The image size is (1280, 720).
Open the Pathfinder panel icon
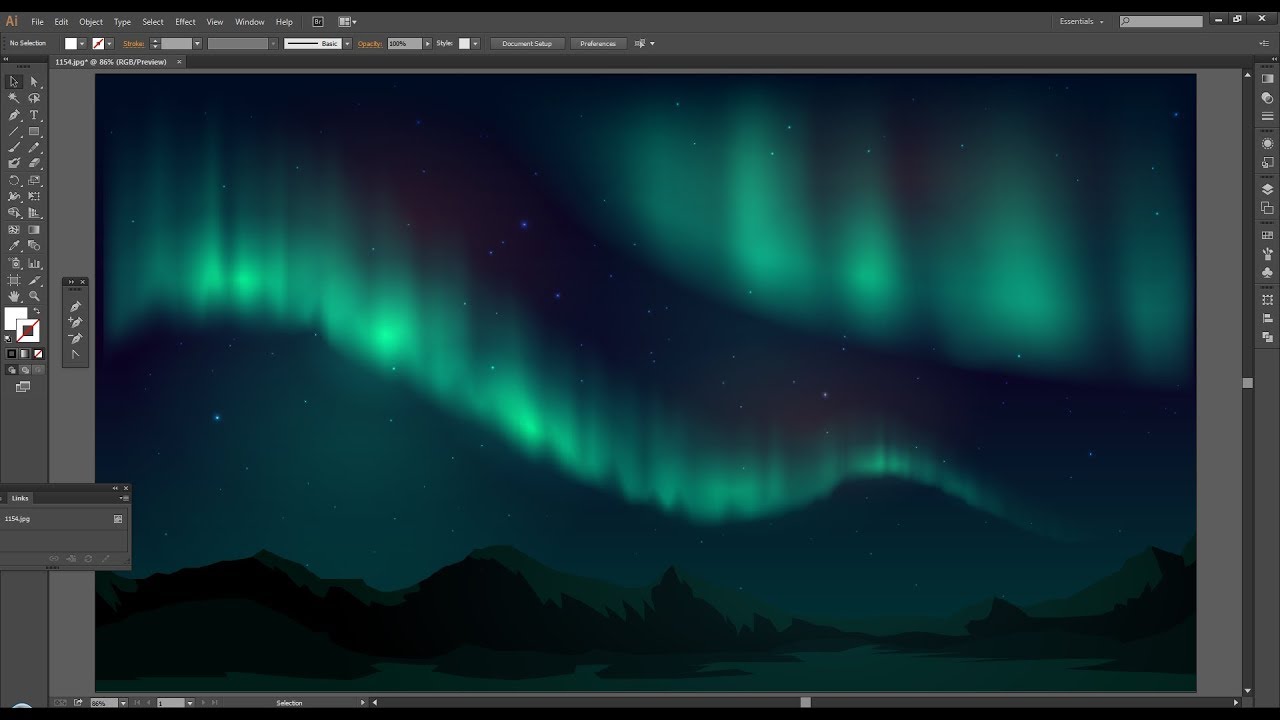1268,337
